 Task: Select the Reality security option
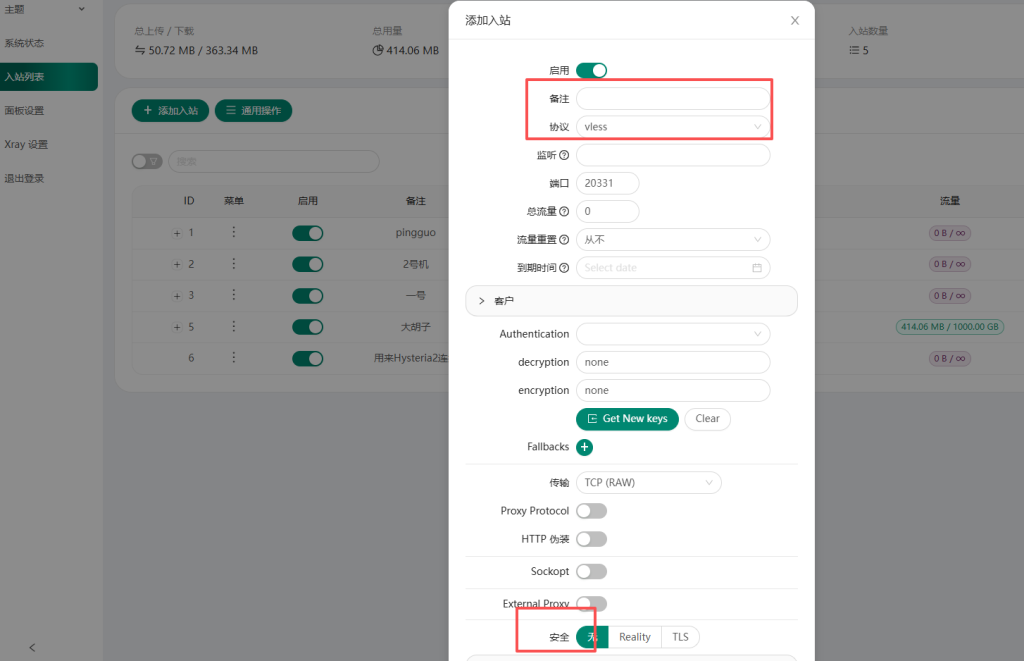(634, 637)
